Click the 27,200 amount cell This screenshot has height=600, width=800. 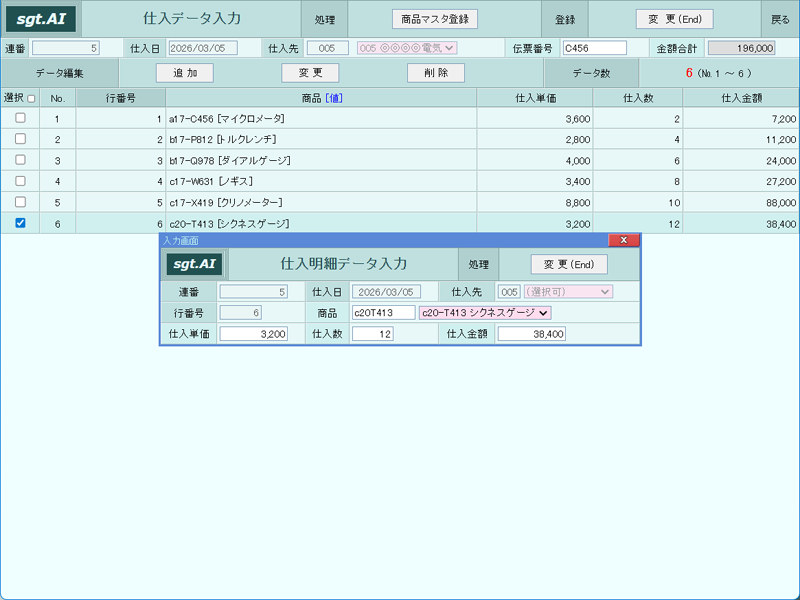click(741, 182)
